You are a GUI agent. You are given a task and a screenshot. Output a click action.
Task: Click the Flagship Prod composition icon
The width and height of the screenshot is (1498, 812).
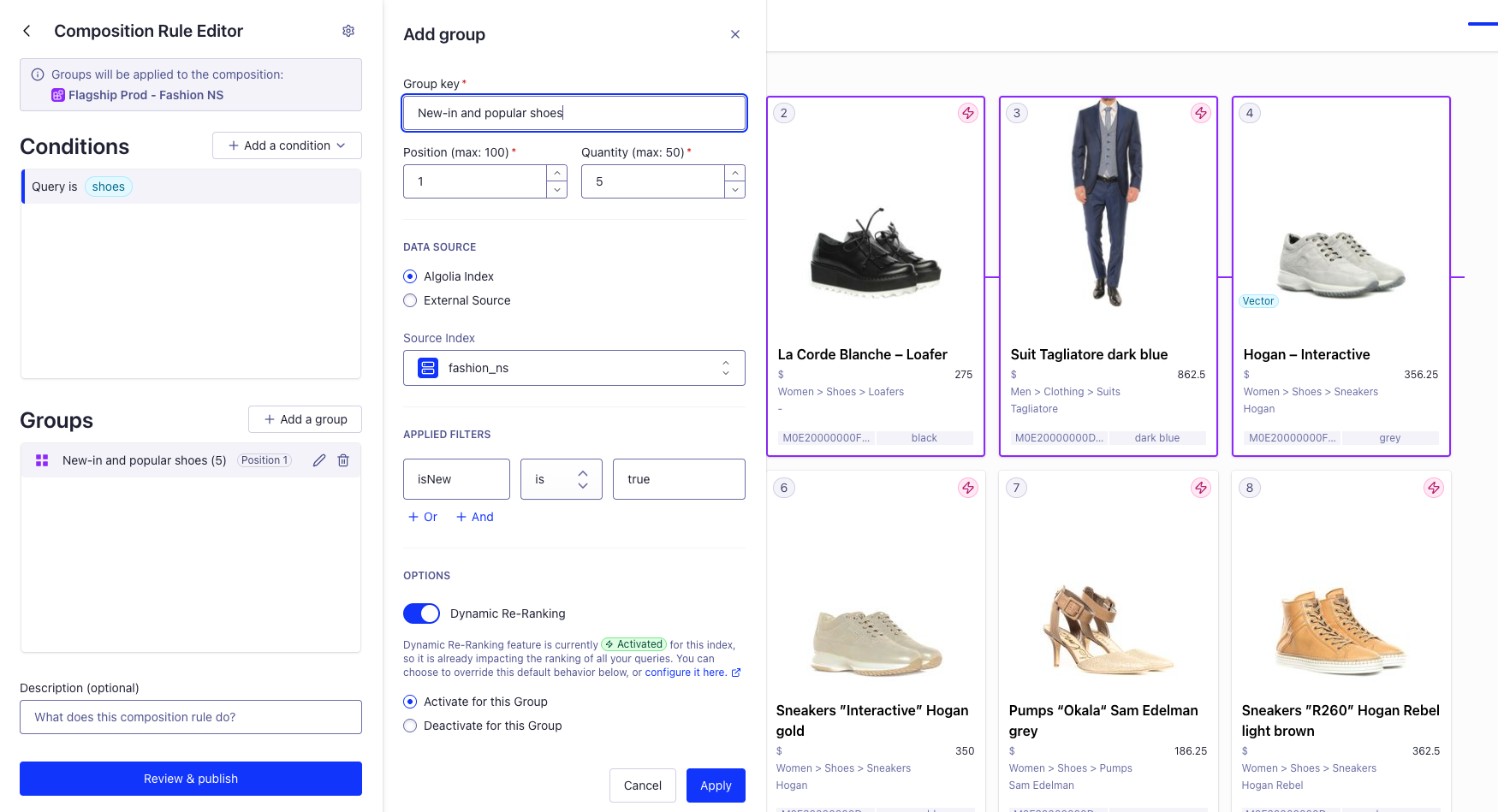click(58, 95)
